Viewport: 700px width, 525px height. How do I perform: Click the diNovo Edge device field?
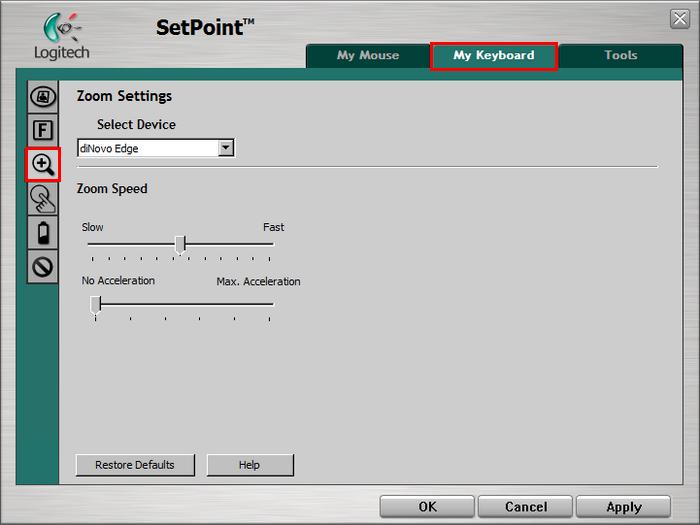pos(156,148)
